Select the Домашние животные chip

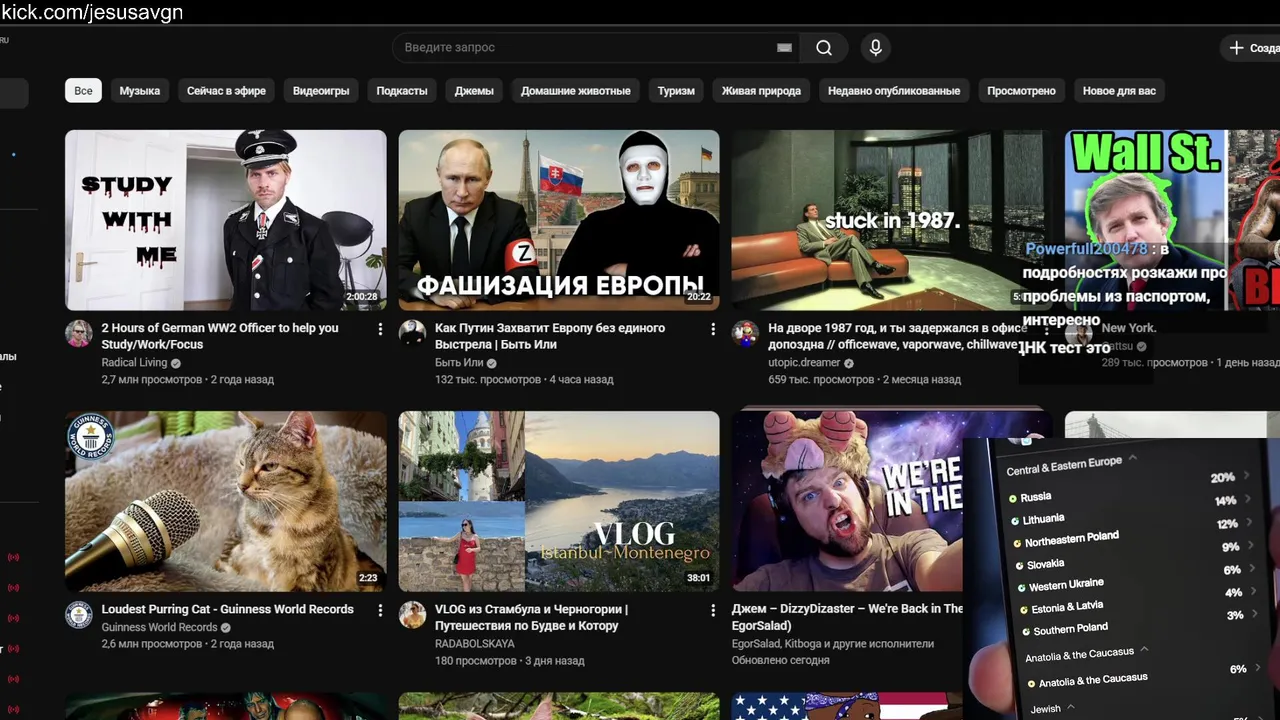click(x=576, y=91)
